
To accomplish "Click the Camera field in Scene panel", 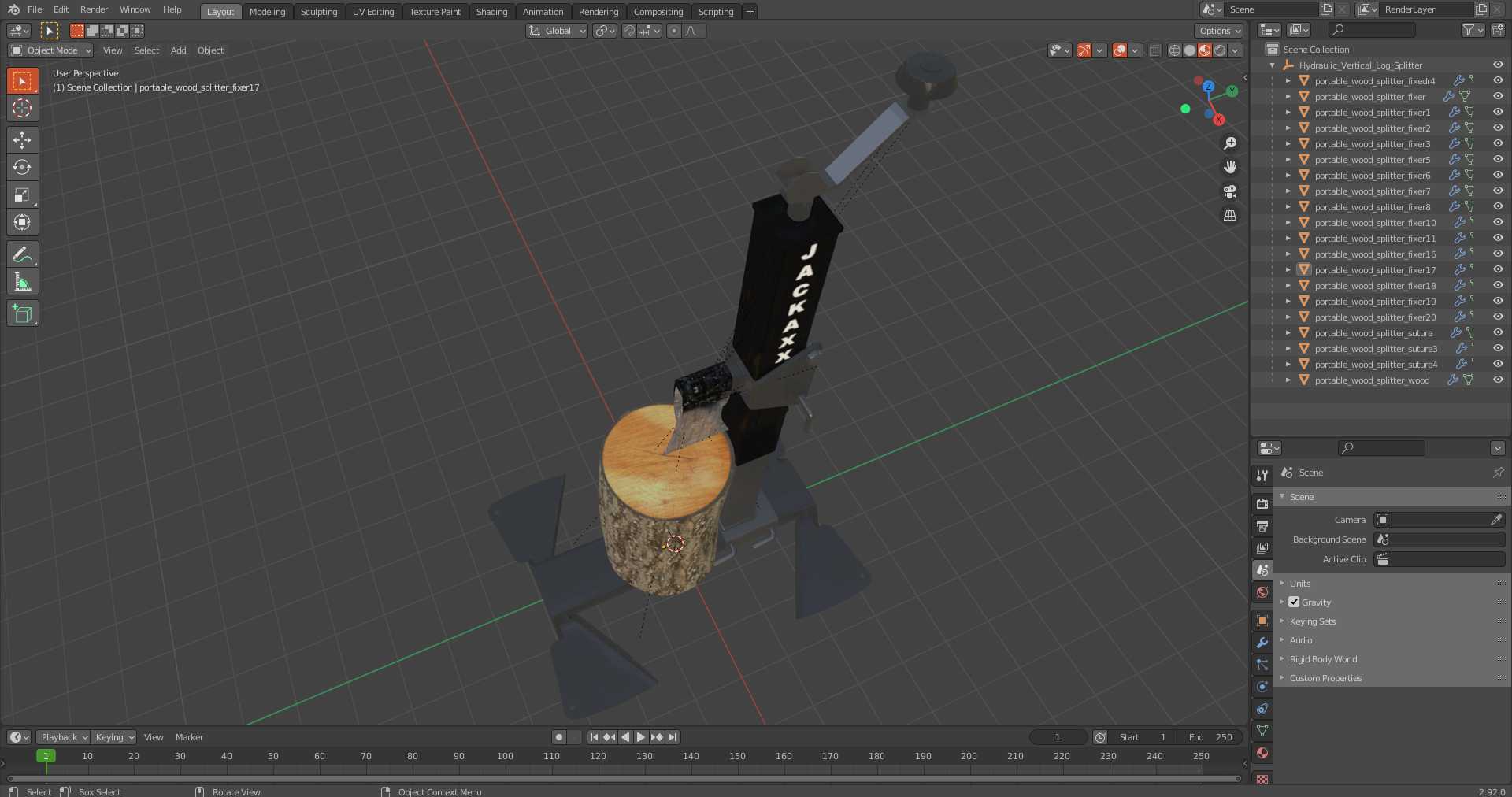I will pos(1440,520).
